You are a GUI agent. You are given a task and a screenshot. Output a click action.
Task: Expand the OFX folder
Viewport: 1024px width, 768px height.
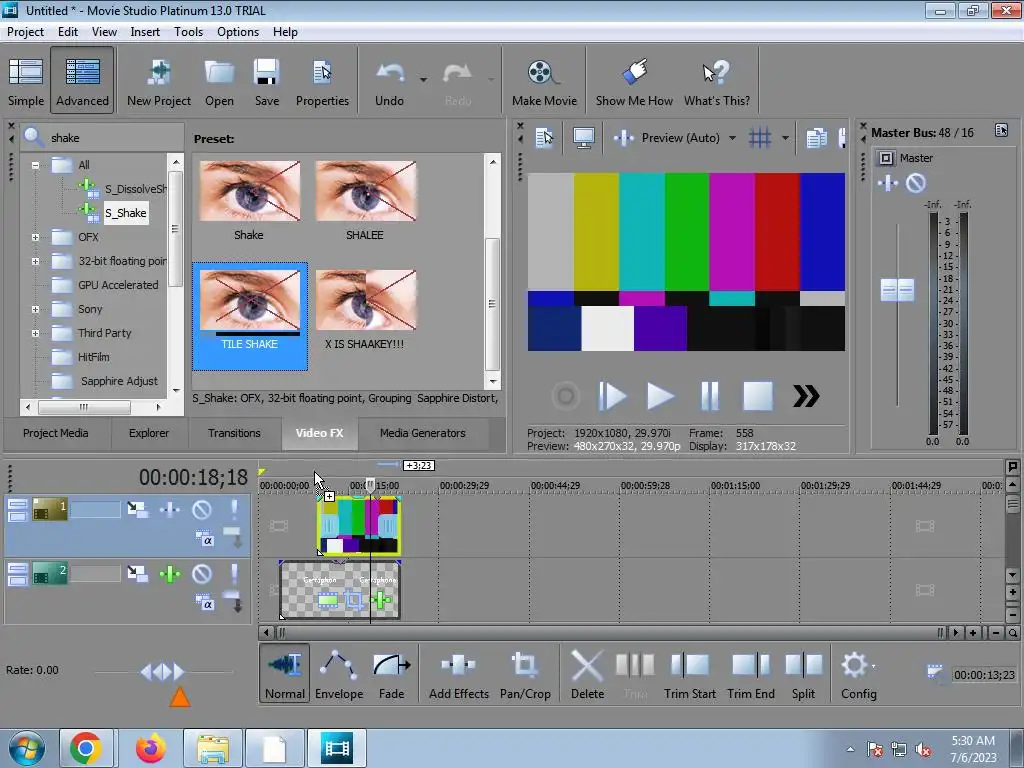pos(35,238)
